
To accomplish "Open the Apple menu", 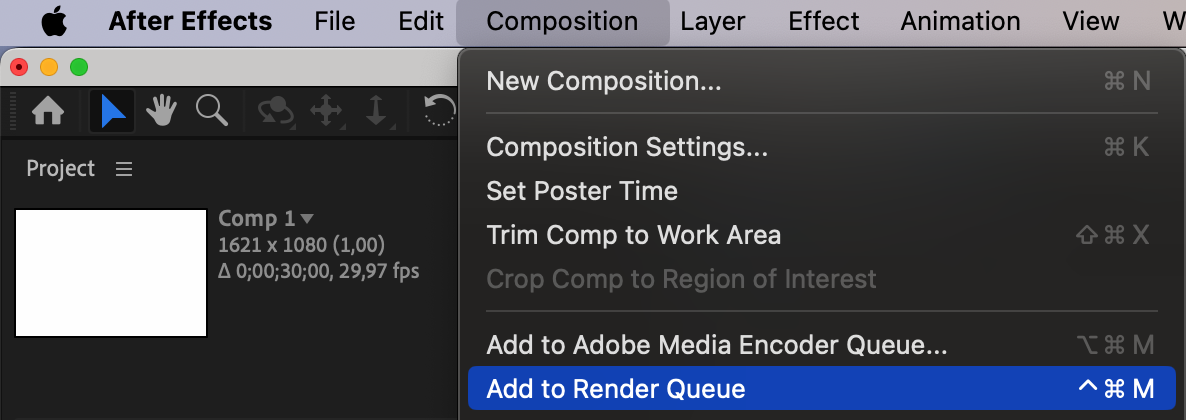I will 54,21.
